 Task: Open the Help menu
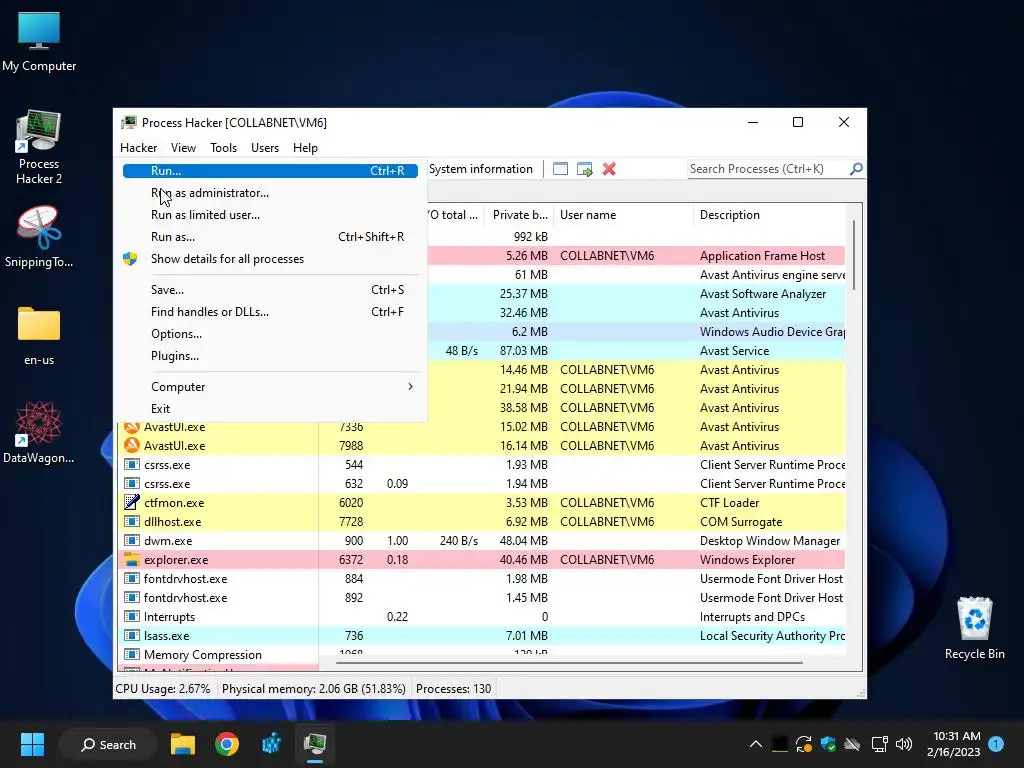[305, 148]
